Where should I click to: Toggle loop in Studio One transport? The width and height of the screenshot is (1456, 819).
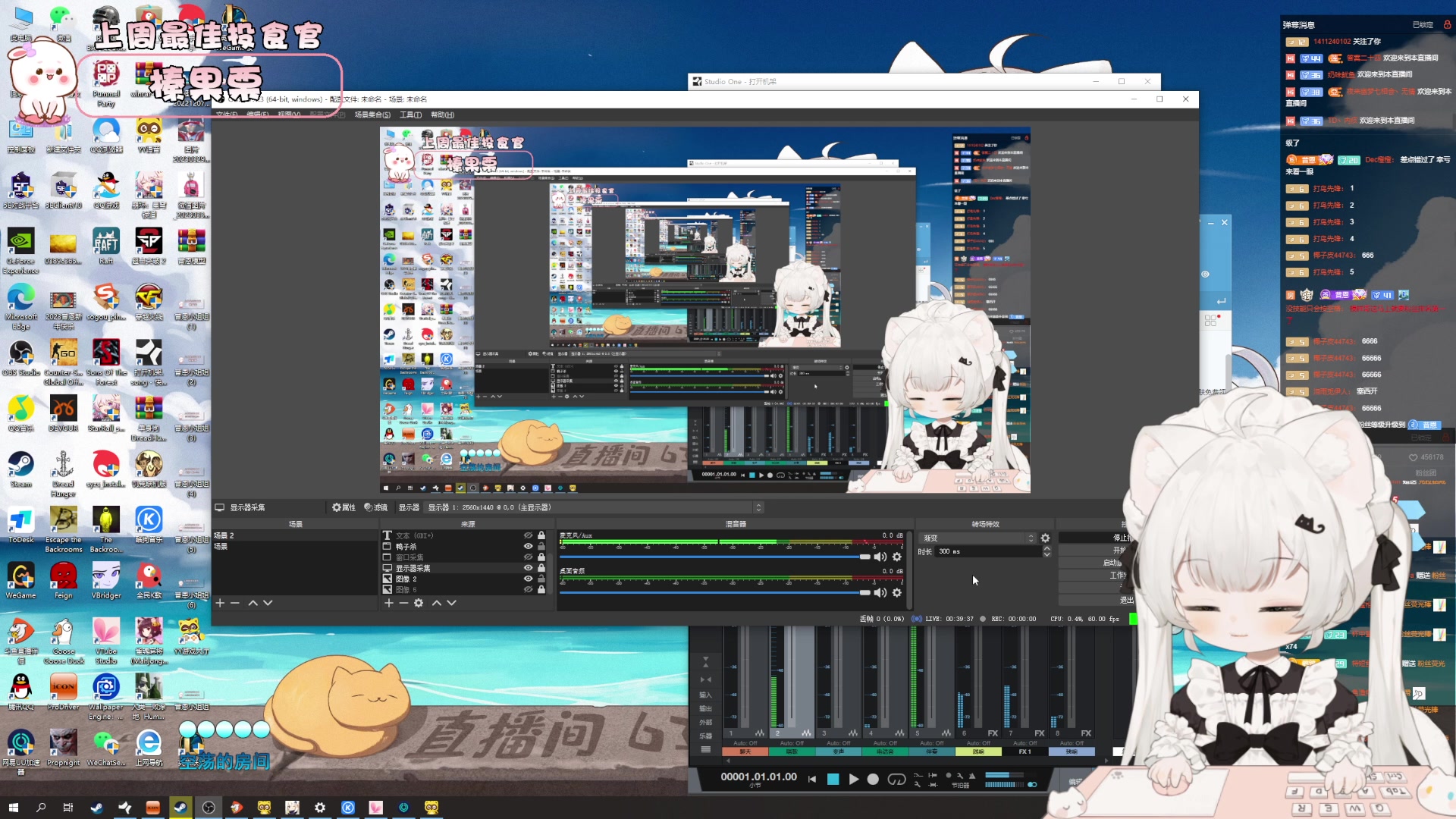896,779
